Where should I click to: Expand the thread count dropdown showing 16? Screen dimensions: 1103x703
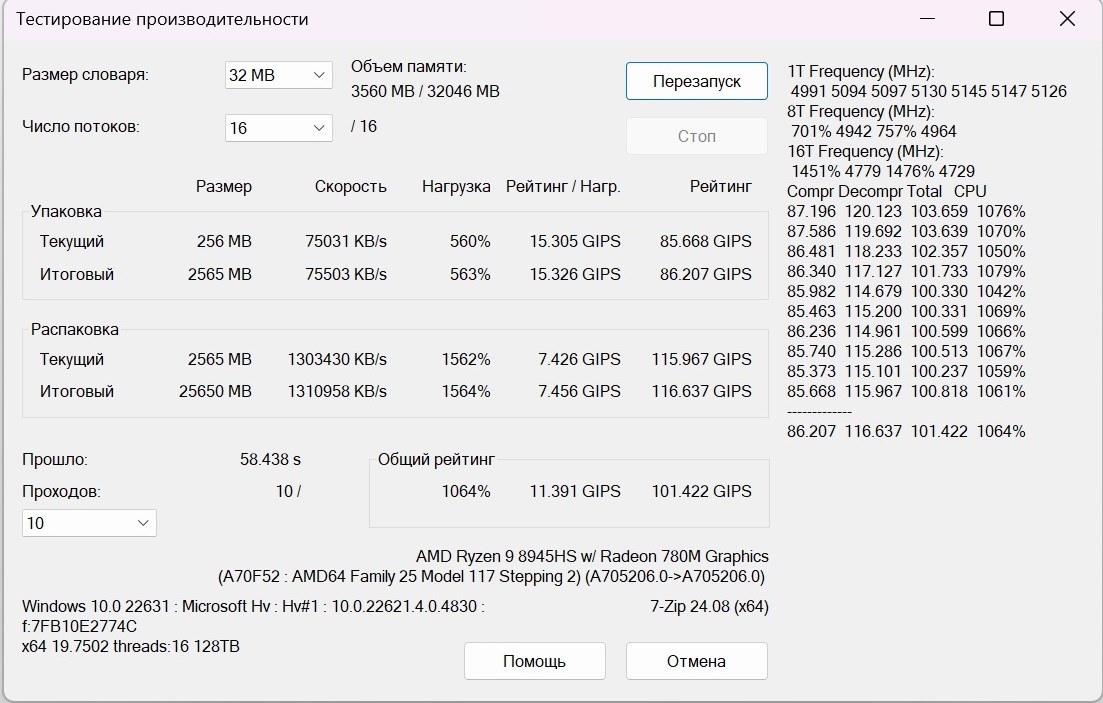278,128
